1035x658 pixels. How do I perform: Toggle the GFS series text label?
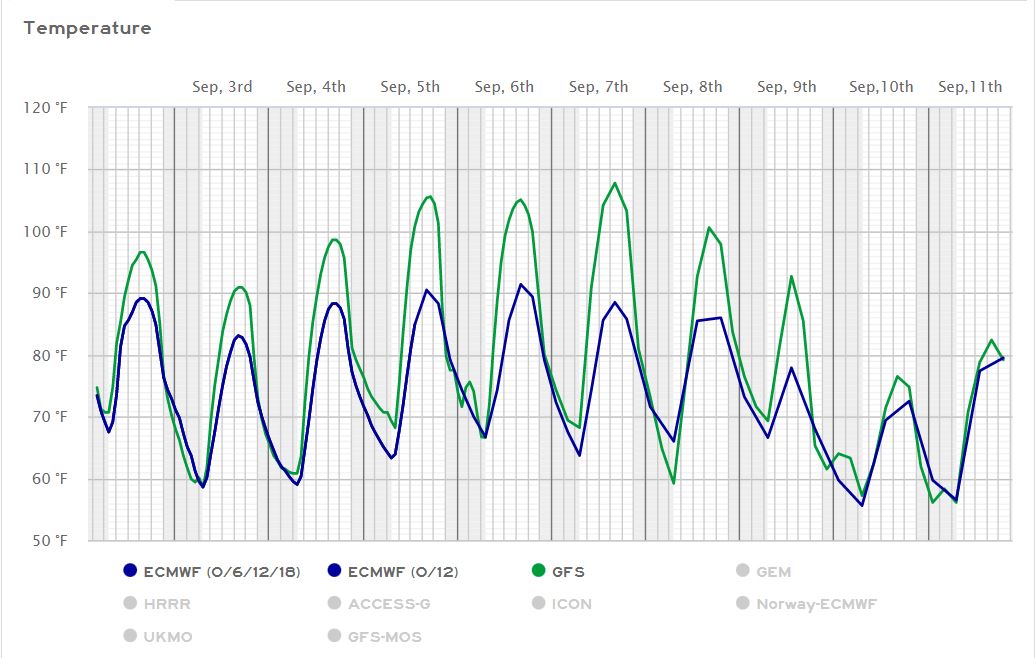[x=568, y=572]
